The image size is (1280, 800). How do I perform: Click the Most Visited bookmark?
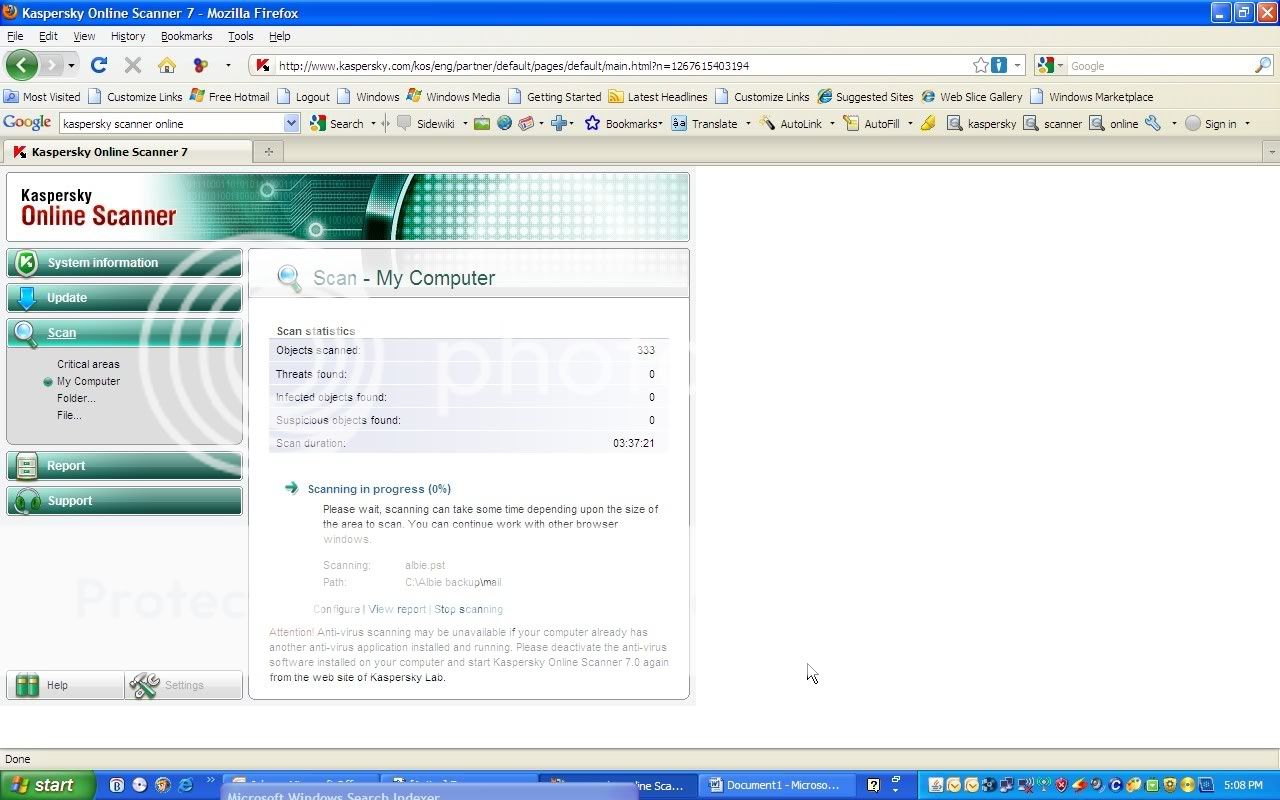click(x=42, y=97)
